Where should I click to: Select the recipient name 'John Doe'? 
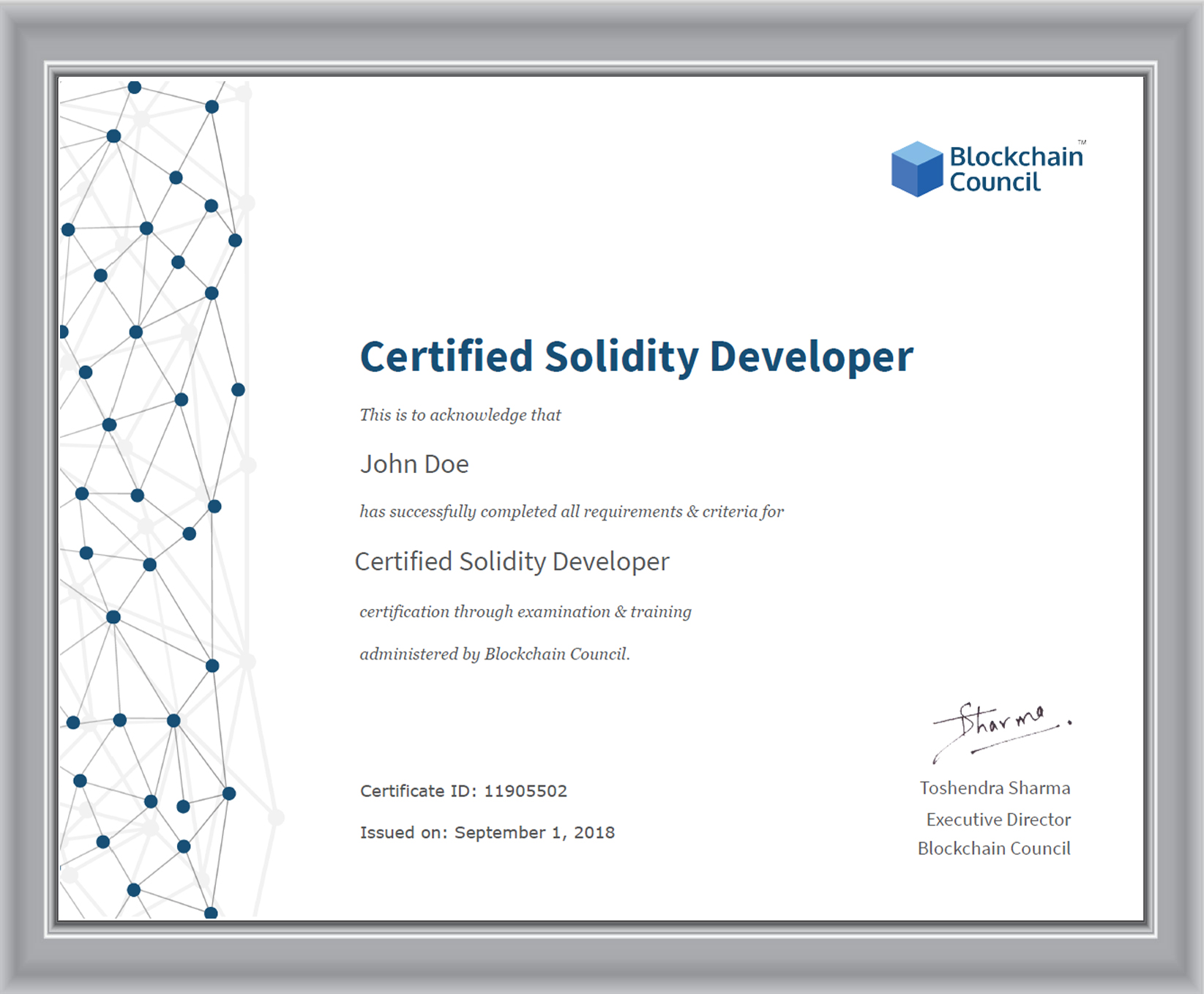click(414, 464)
